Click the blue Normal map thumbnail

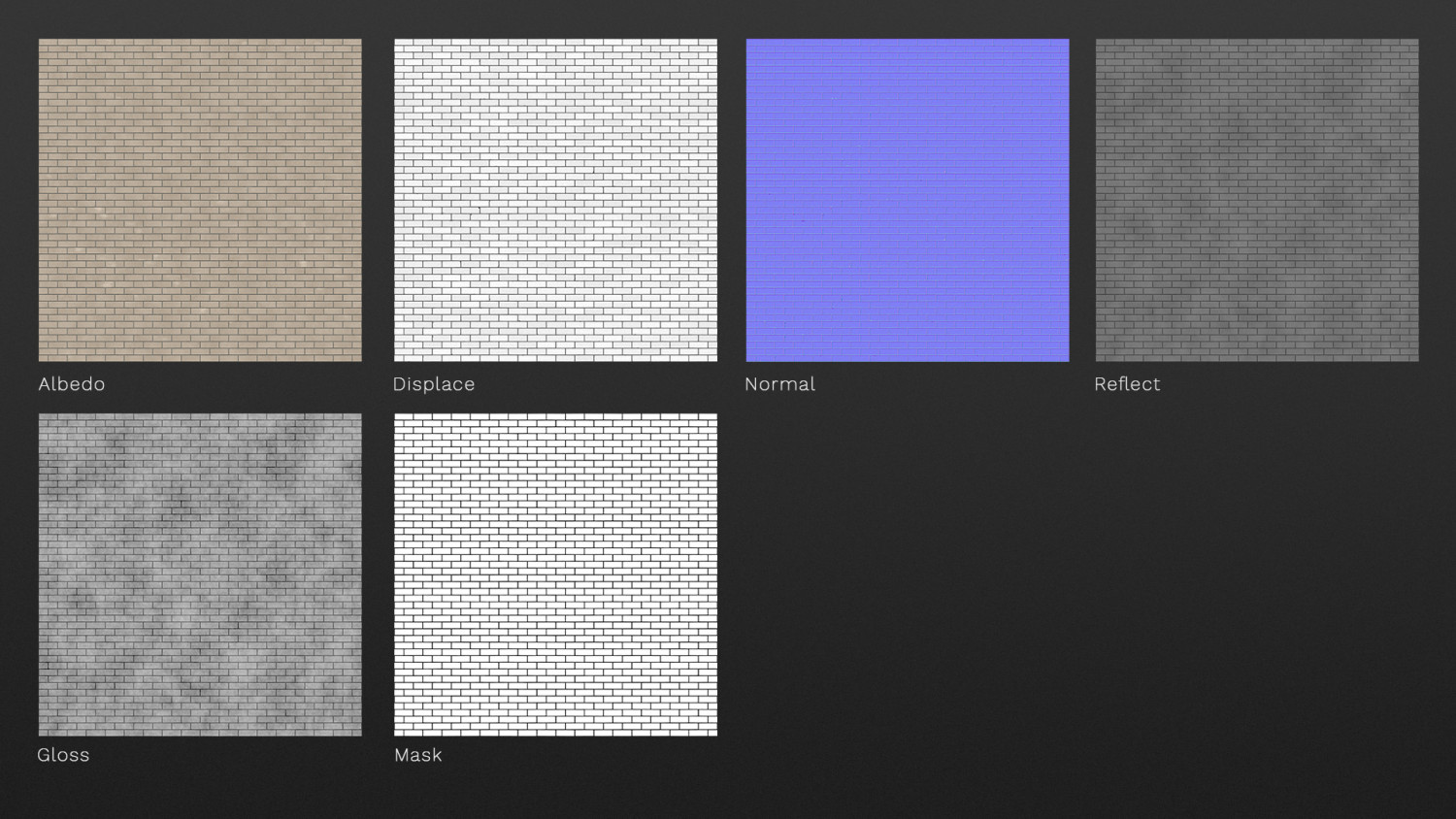click(908, 200)
